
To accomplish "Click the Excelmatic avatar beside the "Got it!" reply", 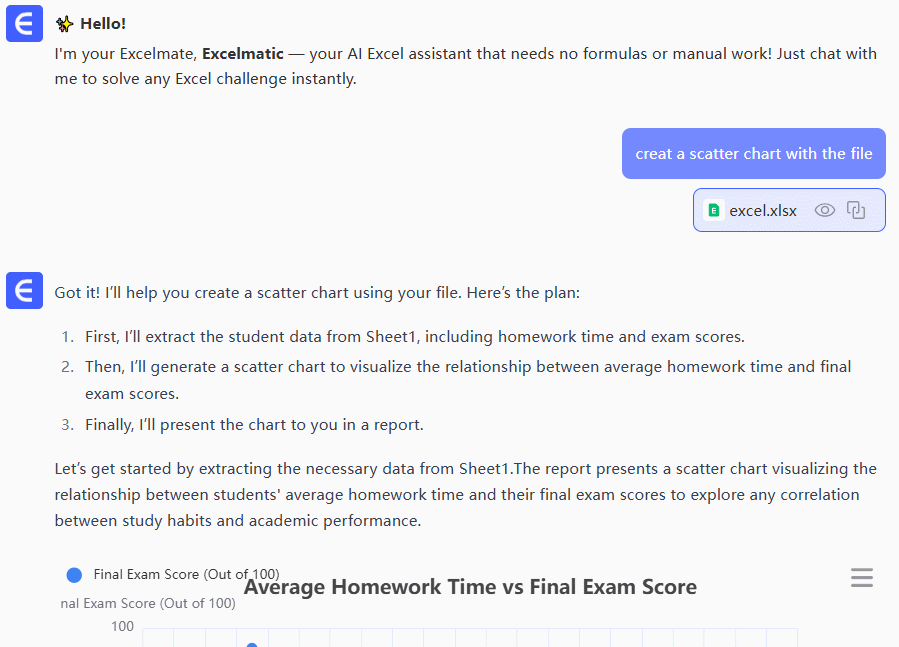I will 24,290.
